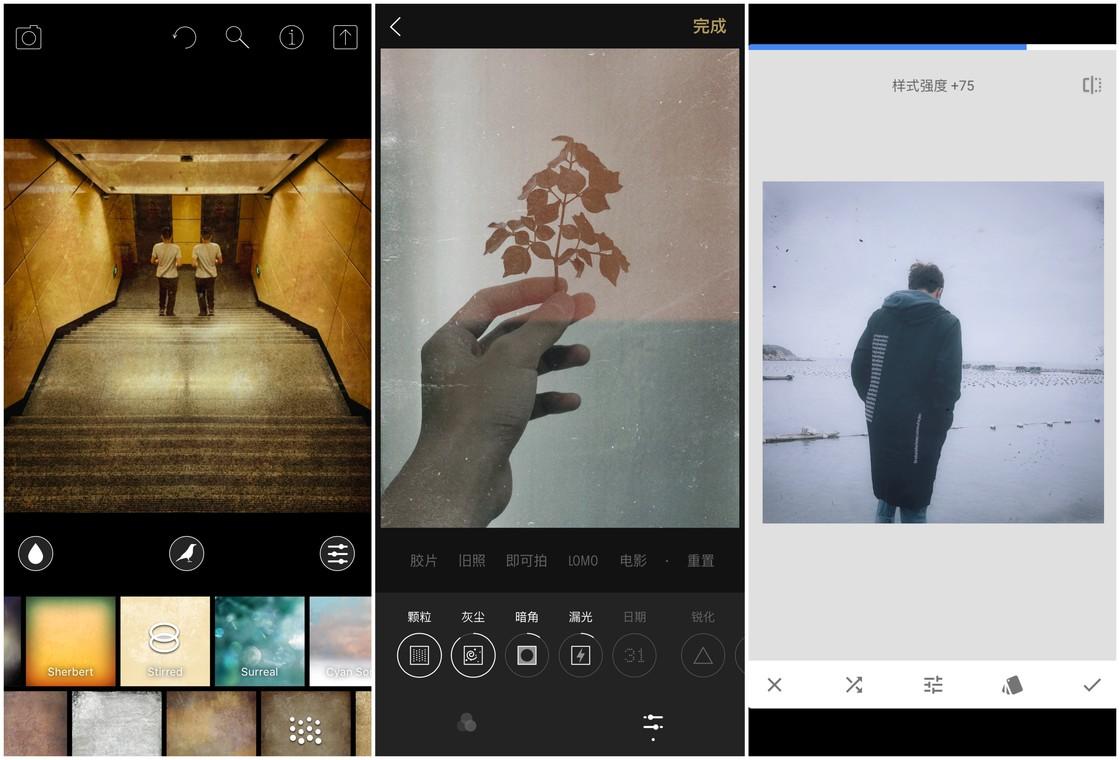Tap 完成 to finish editing

(x=709, y=26)
